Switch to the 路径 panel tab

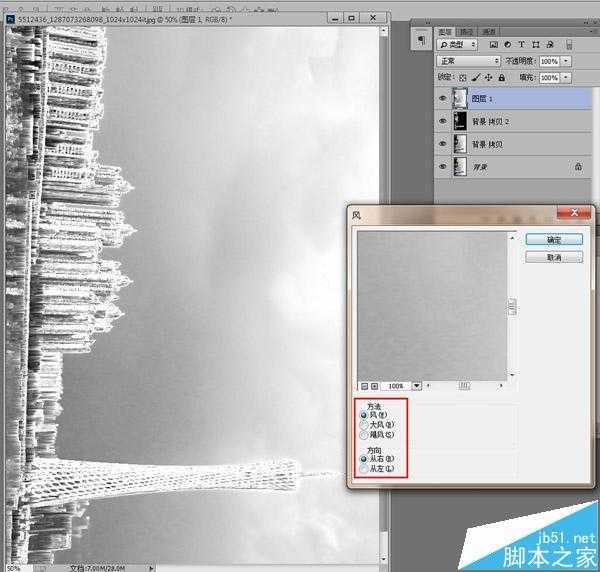coord(489,32)
